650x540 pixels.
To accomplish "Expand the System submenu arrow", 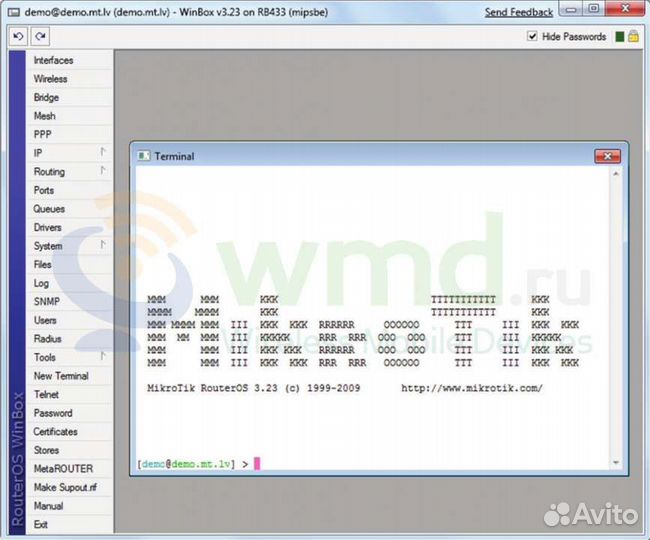I will tap(103, 245).
